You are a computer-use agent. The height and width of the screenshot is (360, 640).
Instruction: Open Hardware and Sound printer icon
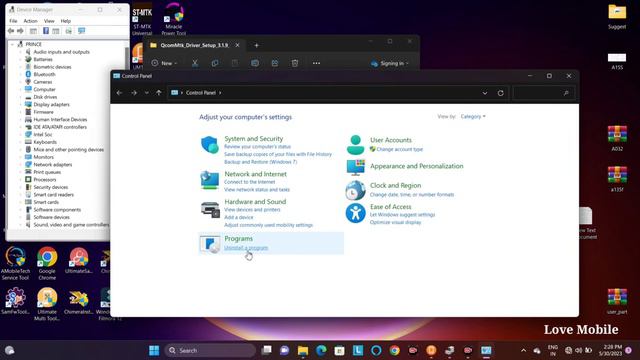click(210, 209)
